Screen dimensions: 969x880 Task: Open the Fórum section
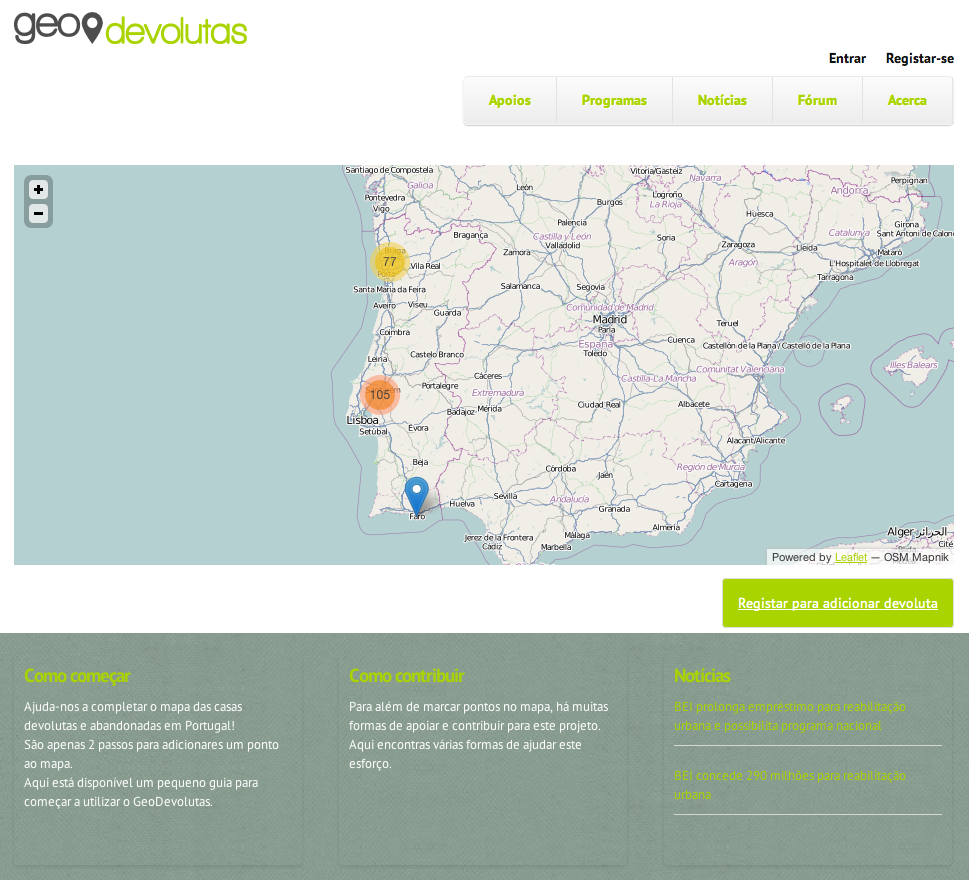pos(817,101)
